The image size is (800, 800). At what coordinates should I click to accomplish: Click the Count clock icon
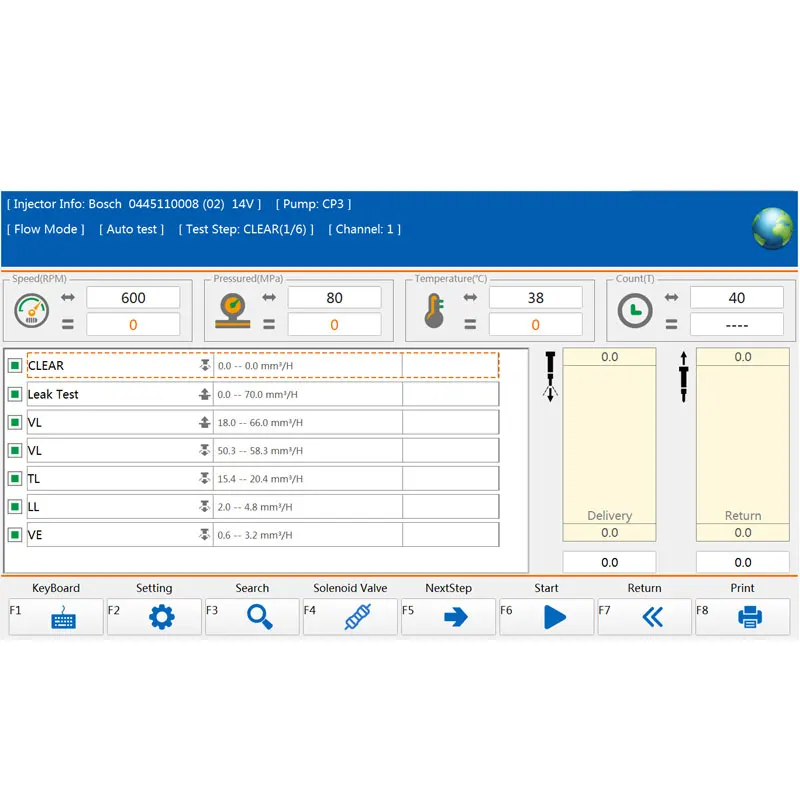[x=635, y=310]
